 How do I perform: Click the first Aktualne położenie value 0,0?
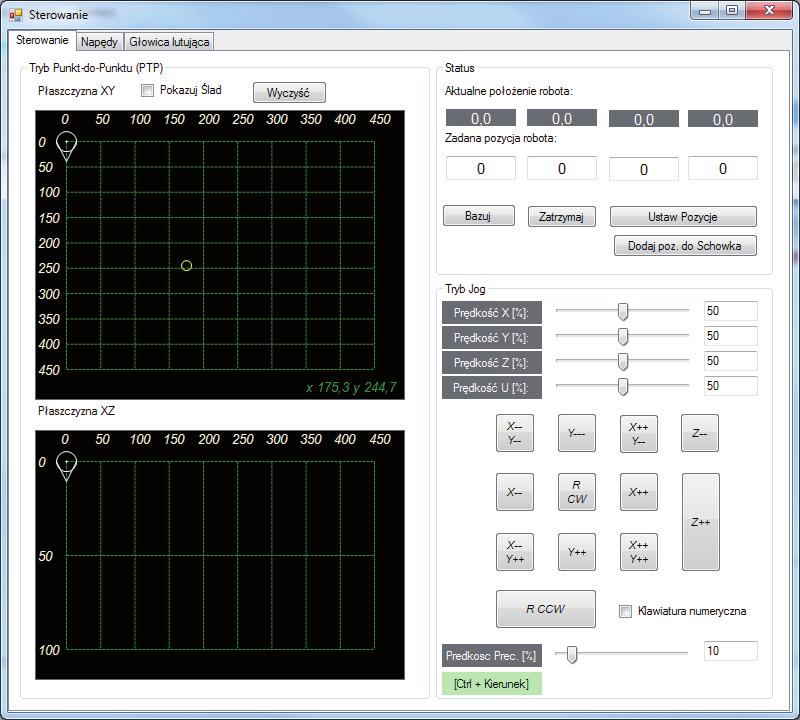[x=481, y=118]
